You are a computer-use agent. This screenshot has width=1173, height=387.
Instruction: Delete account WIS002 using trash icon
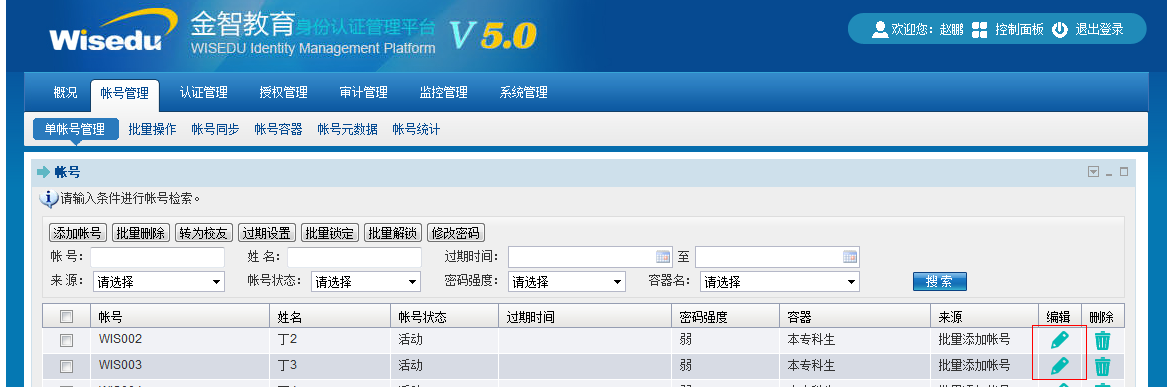point(1103,341)
